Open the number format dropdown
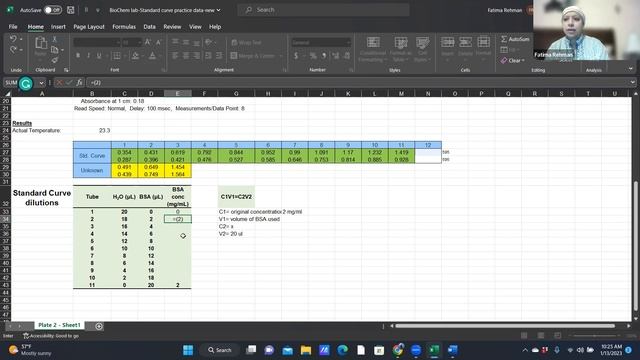640x360 pixels. tap(348, 42)
